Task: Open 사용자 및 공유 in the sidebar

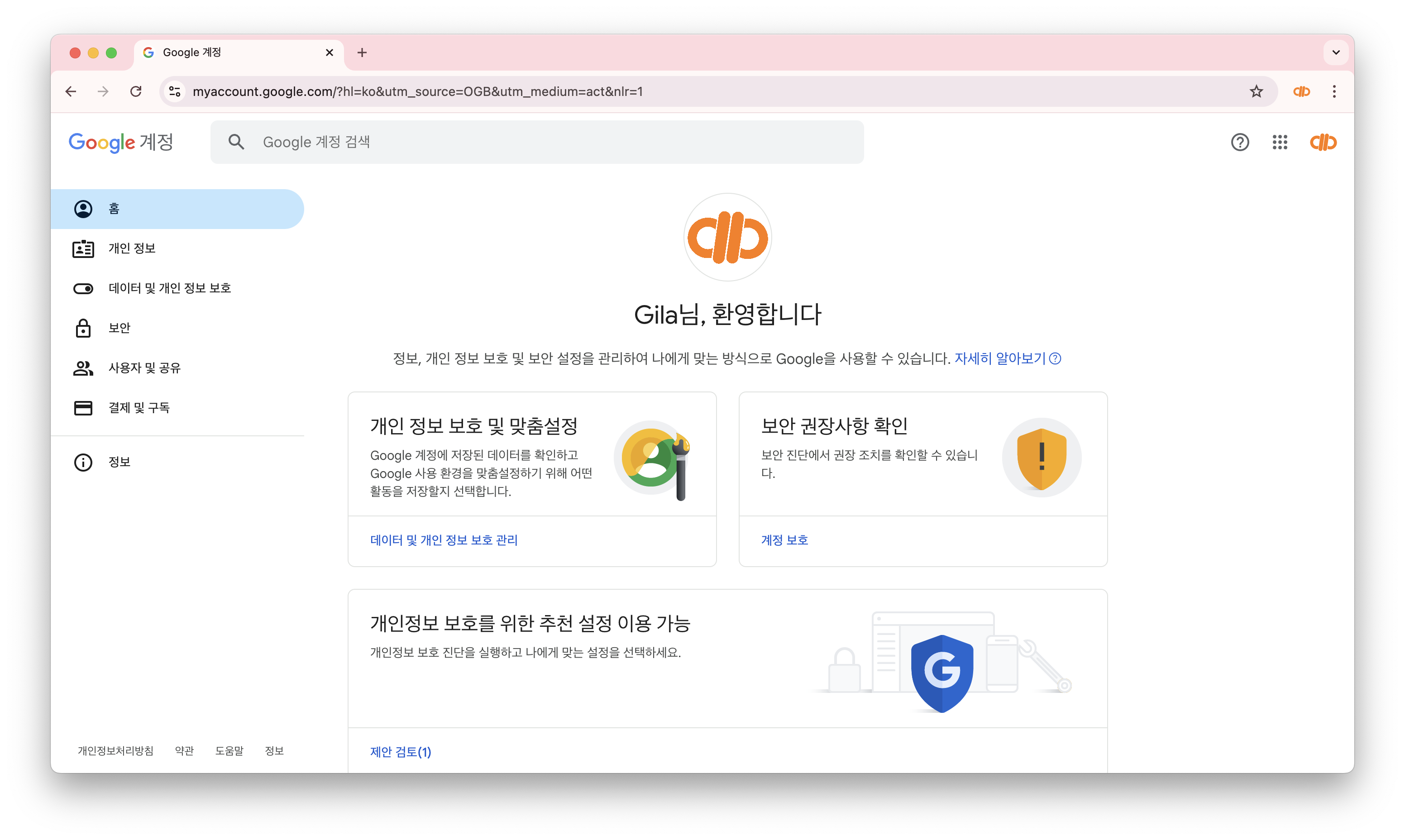Action: click(x=177, y=368)
